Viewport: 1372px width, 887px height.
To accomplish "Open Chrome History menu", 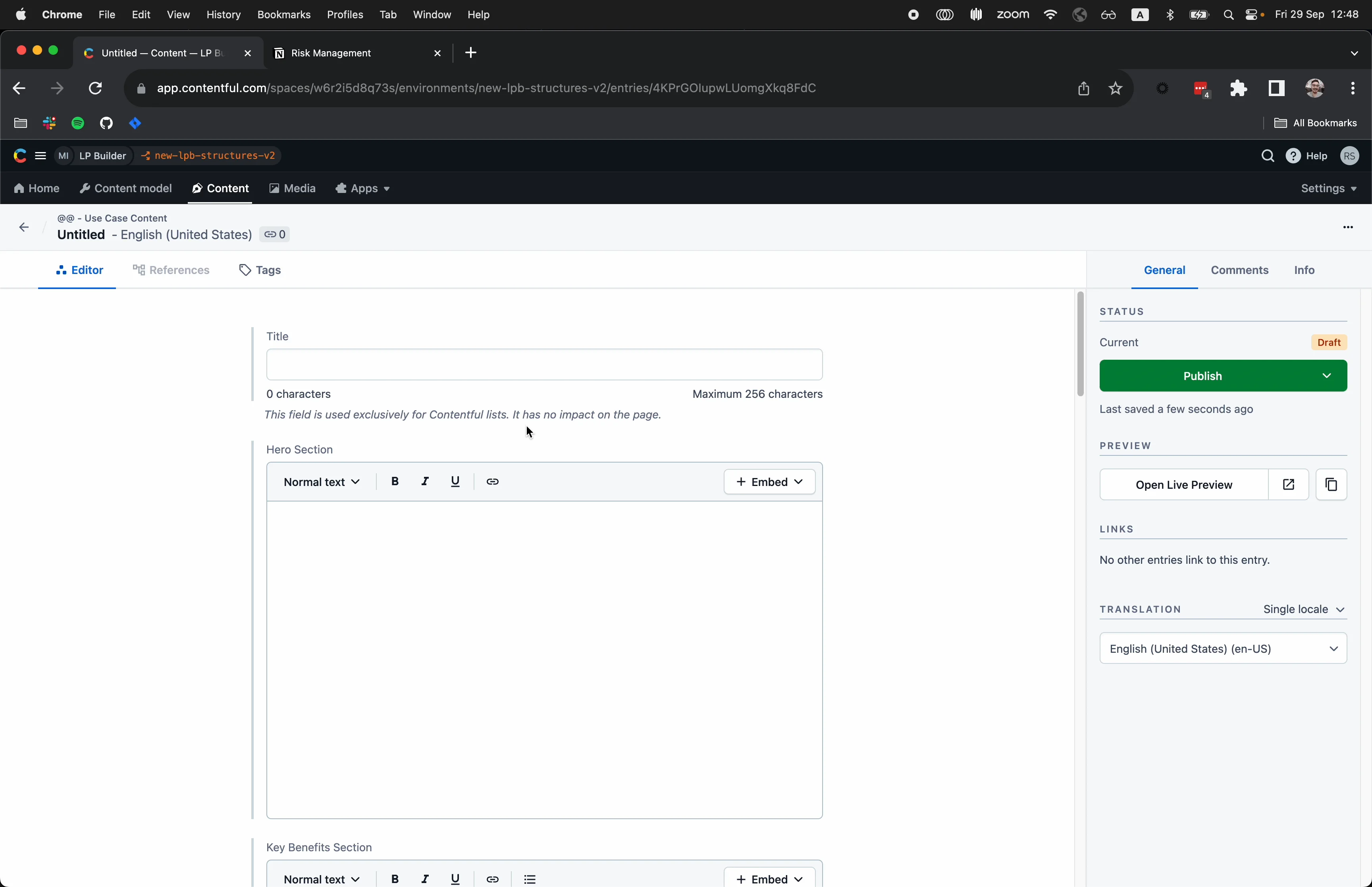I will 224,14.
